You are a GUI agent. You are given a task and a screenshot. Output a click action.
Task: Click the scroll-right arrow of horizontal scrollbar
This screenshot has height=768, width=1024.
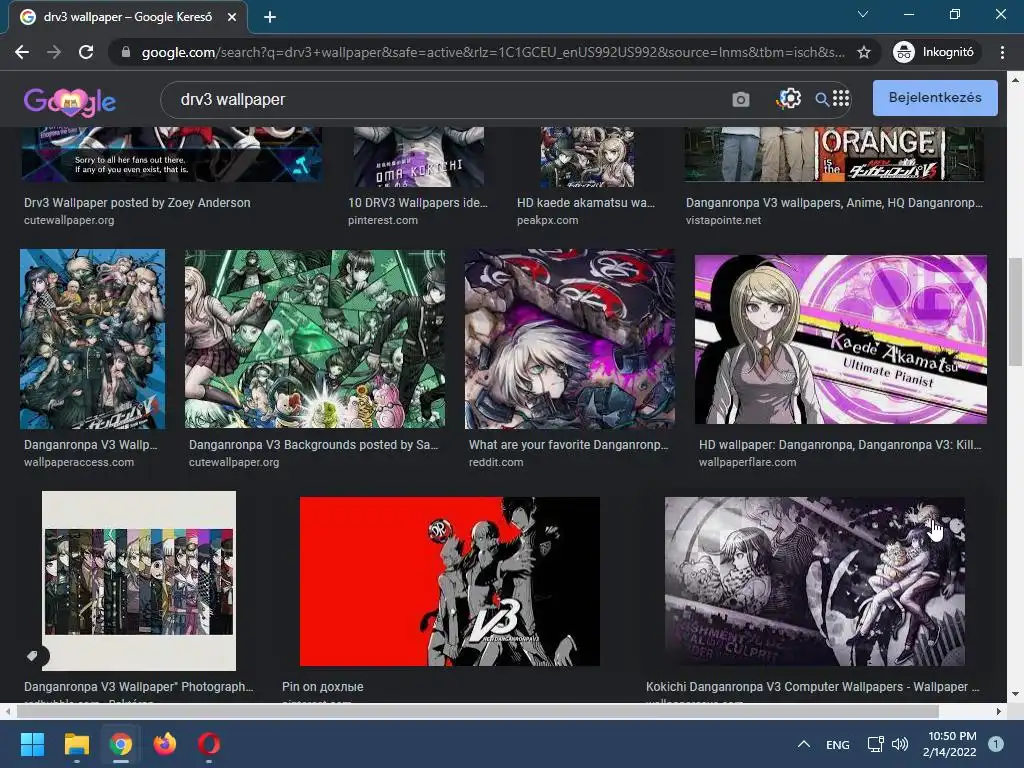[x=999, y=711]
